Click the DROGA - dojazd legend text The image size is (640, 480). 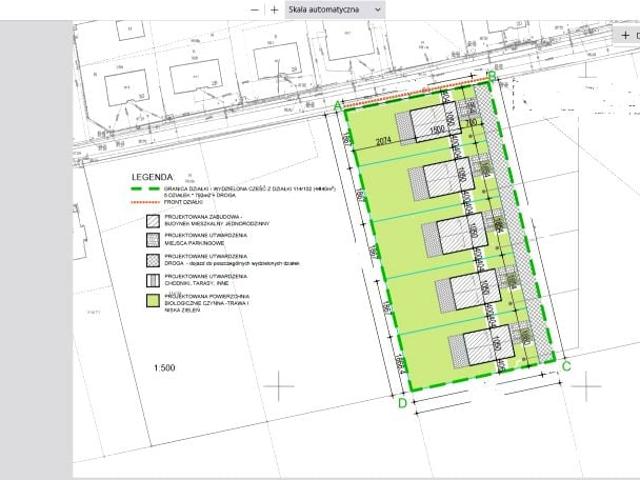(x=232, y=263)
